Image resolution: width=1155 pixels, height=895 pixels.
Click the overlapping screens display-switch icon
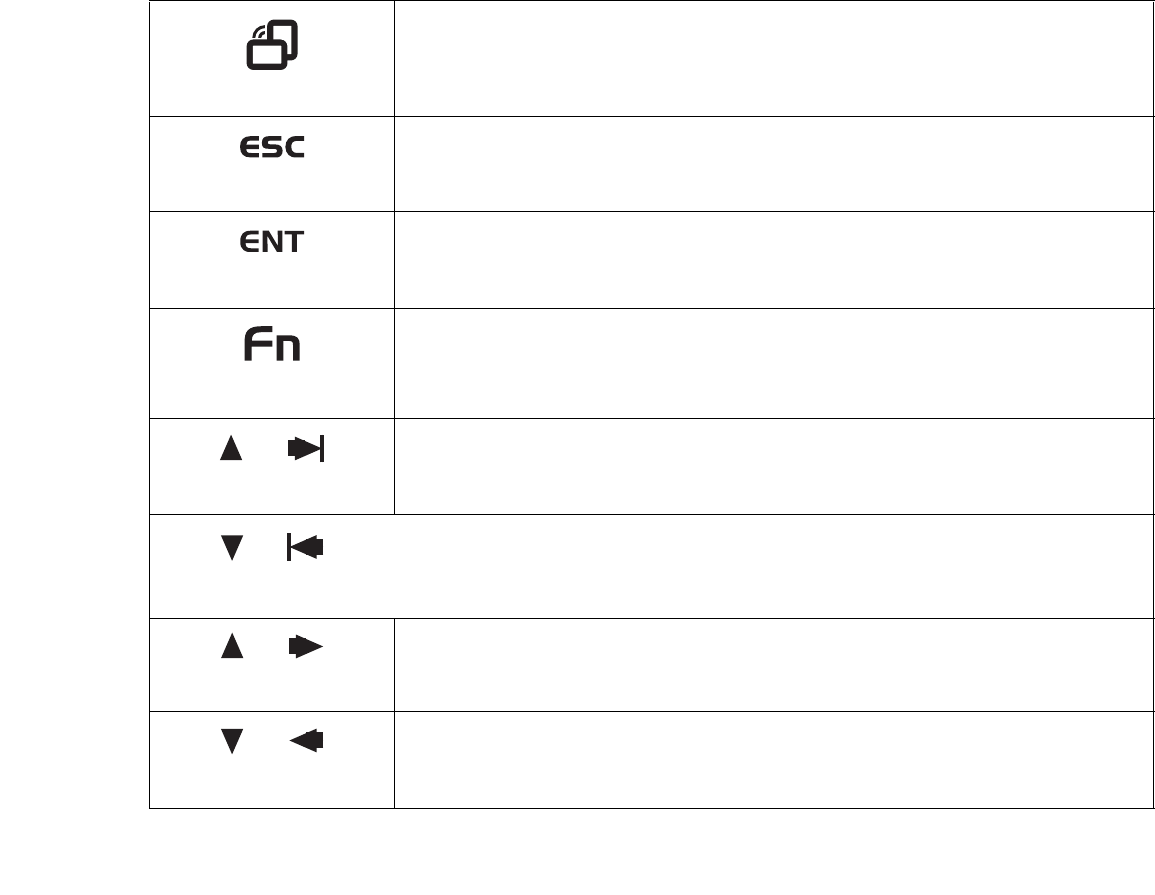point(272,48)
